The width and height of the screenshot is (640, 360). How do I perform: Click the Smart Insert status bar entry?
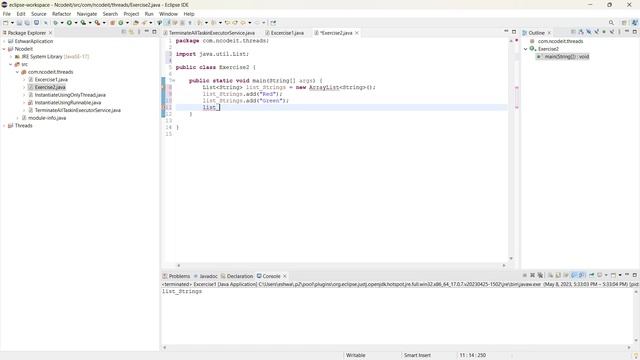(x=417, y=356)
